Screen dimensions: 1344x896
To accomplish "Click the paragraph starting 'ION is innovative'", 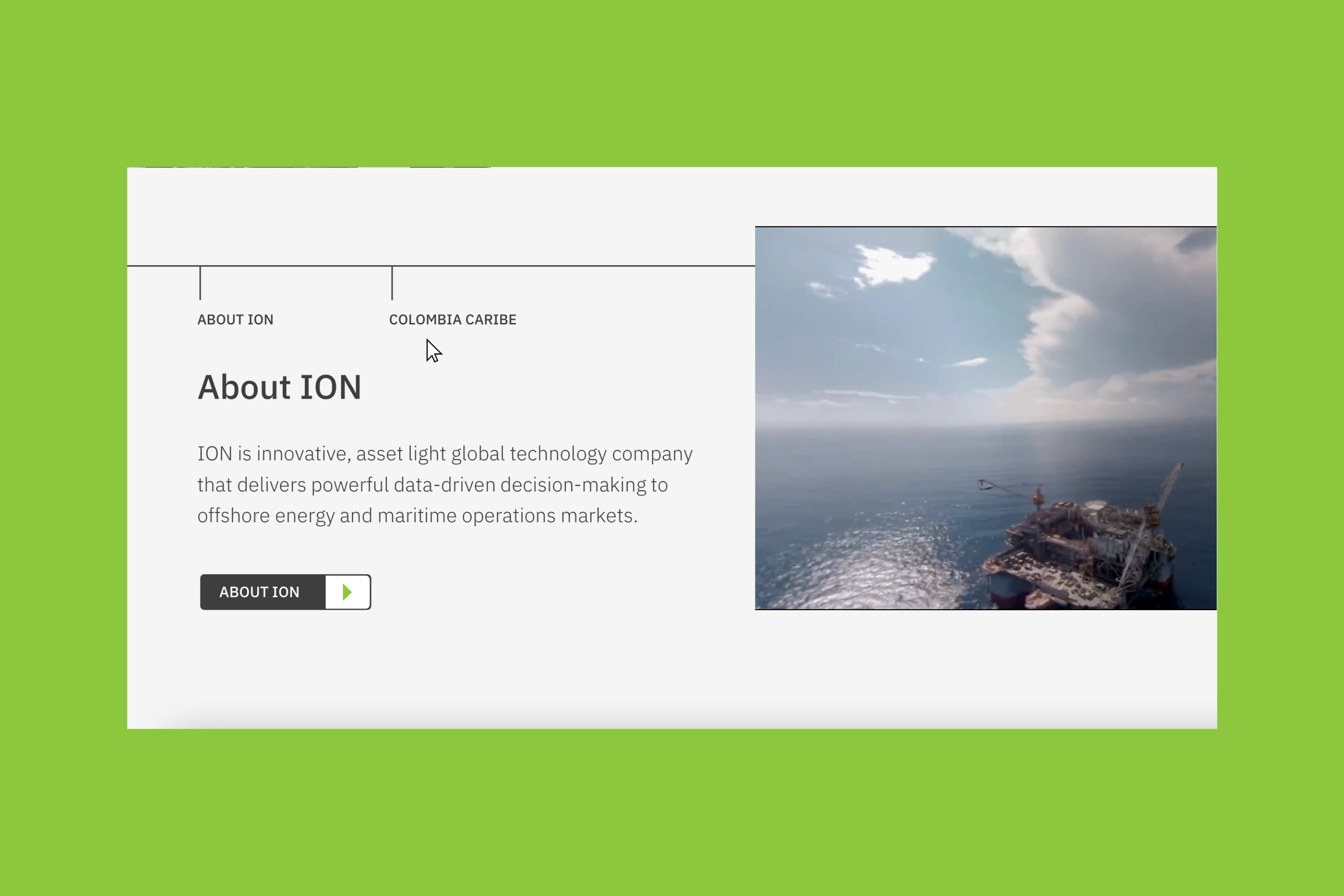I will pos(445,485).
